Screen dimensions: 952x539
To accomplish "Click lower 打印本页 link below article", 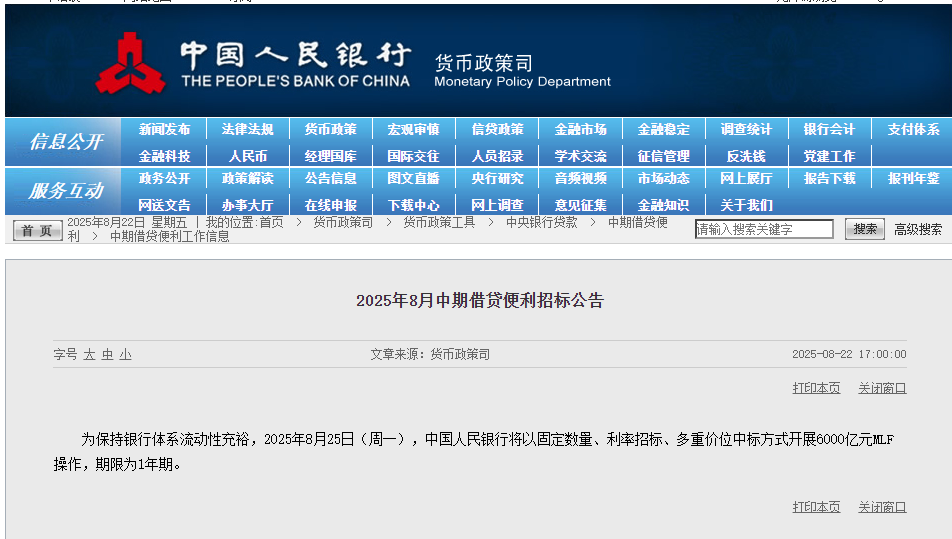I will click(x=816, y=507).
